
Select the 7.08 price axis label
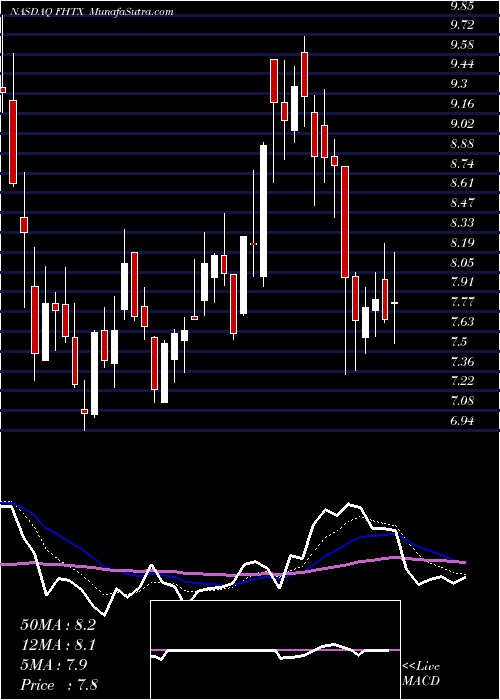461,401
